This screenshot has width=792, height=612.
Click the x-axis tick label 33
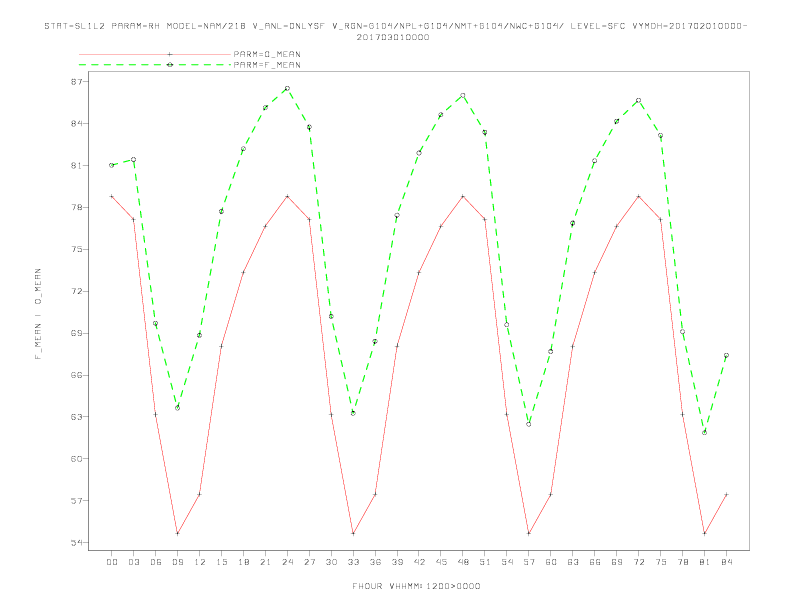click(353, 562)
